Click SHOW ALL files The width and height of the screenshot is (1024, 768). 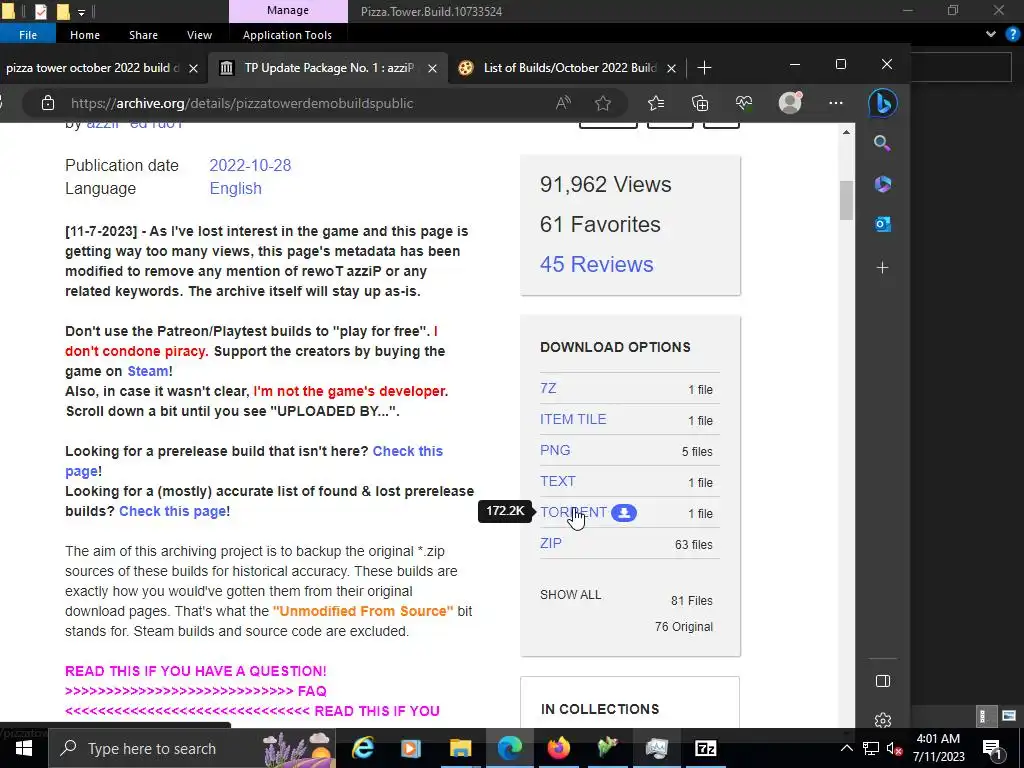570,594
